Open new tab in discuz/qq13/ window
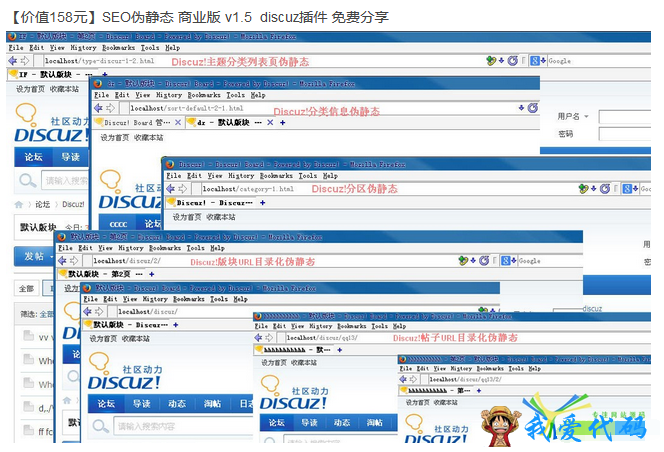664x452 pixels. (340, 350)
